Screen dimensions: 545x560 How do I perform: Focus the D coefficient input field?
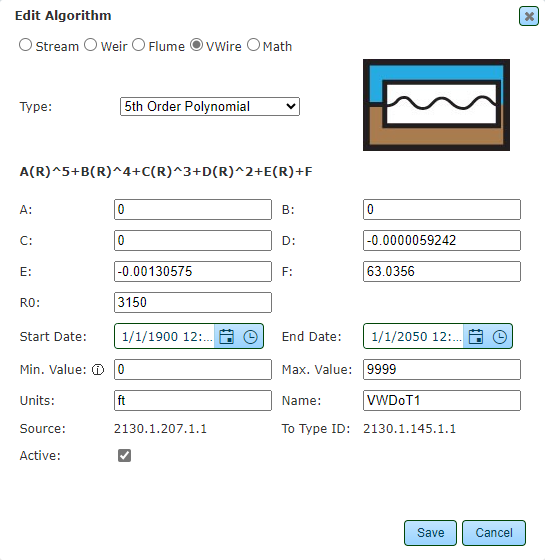coord(442,240)
